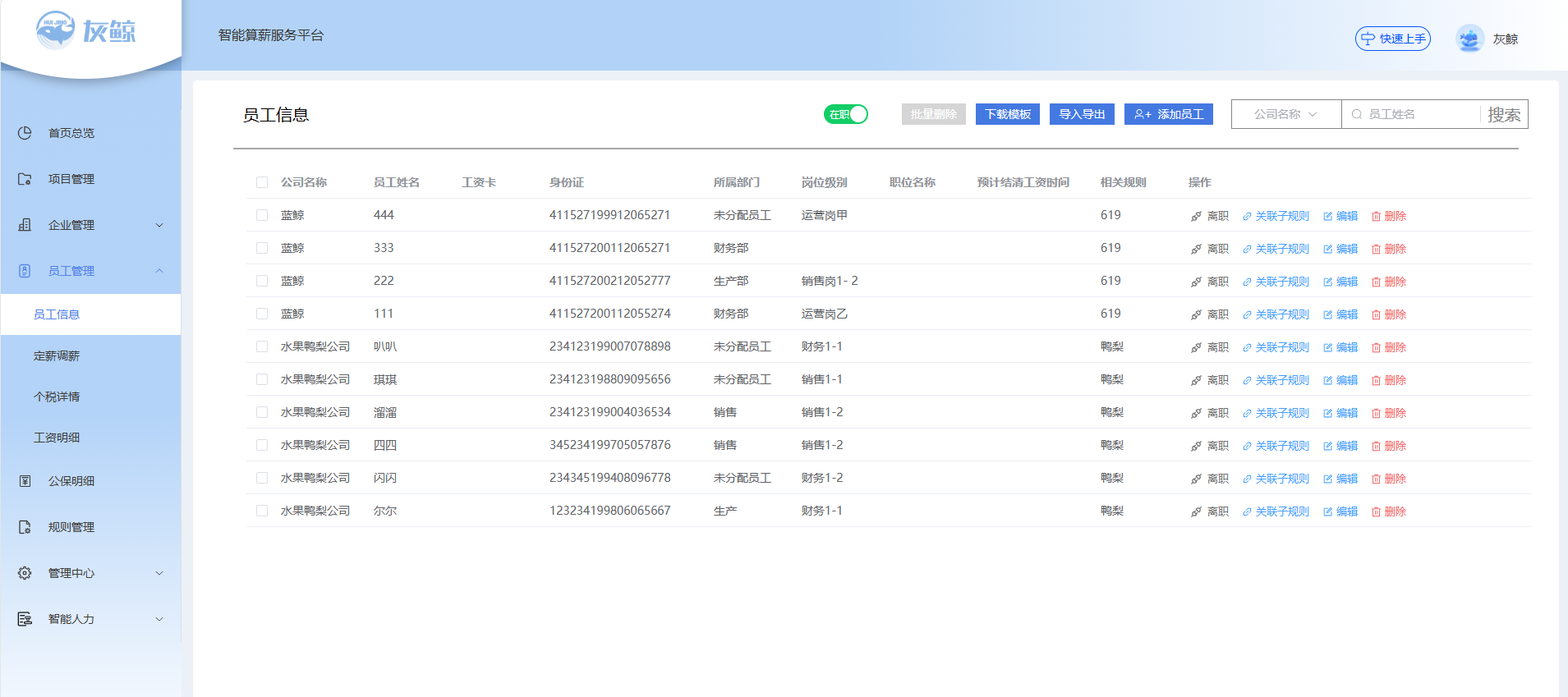The width and height of the screenshot is (1568, 697).
Task: Click the 搜索 button
Action: [1504, 115]
